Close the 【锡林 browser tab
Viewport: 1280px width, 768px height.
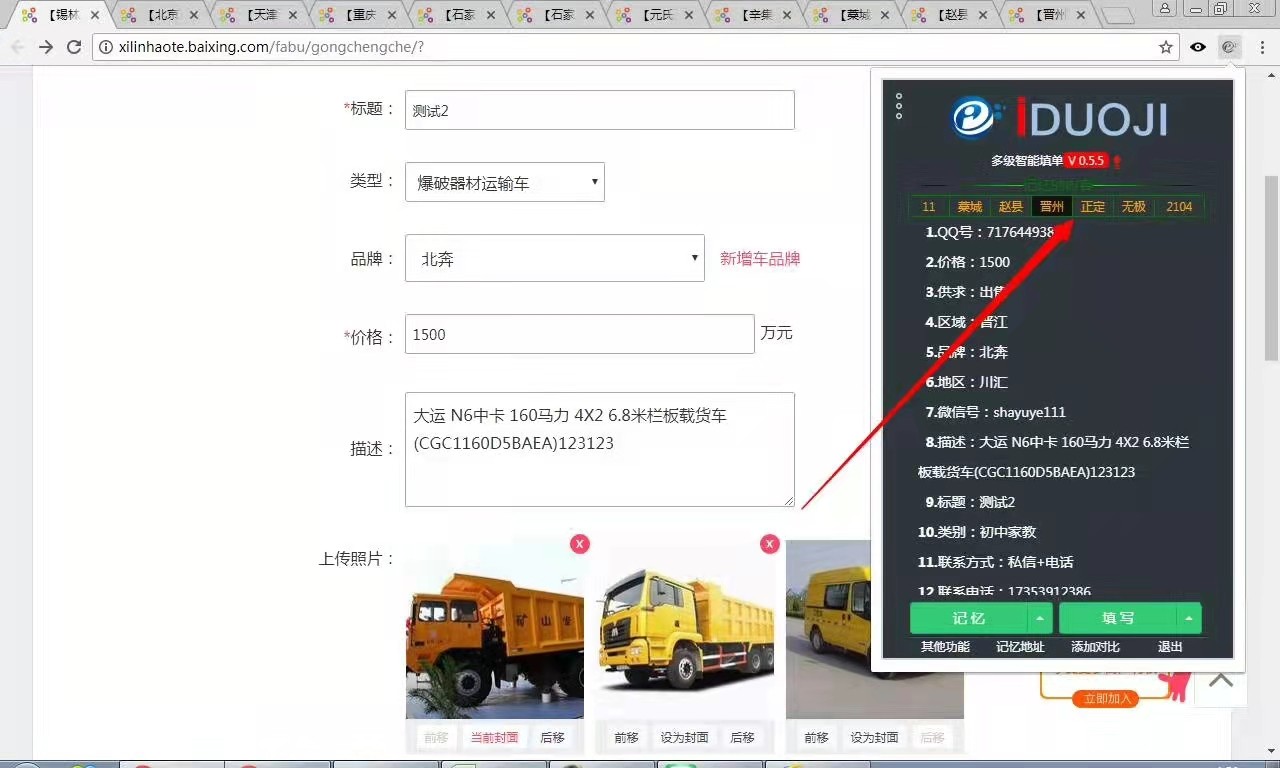point(95,15)
